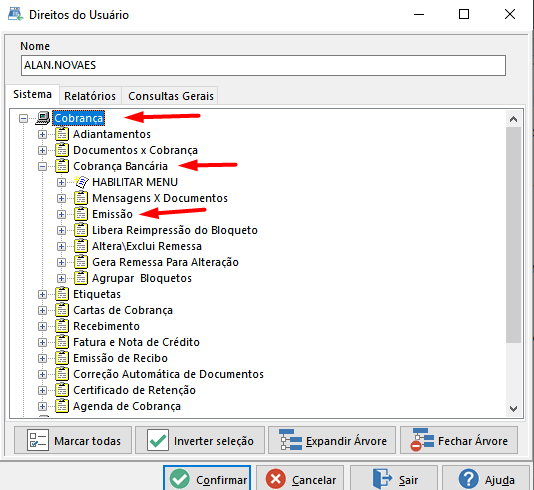Open the Consultas Gerais tab
534x490 pixels.
pos(171,96)
